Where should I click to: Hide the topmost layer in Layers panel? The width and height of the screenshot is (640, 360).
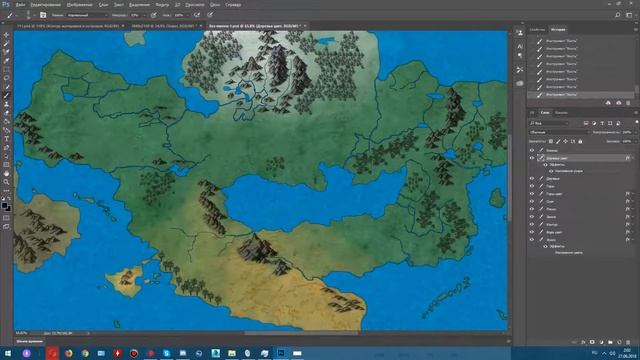[532, 150]
